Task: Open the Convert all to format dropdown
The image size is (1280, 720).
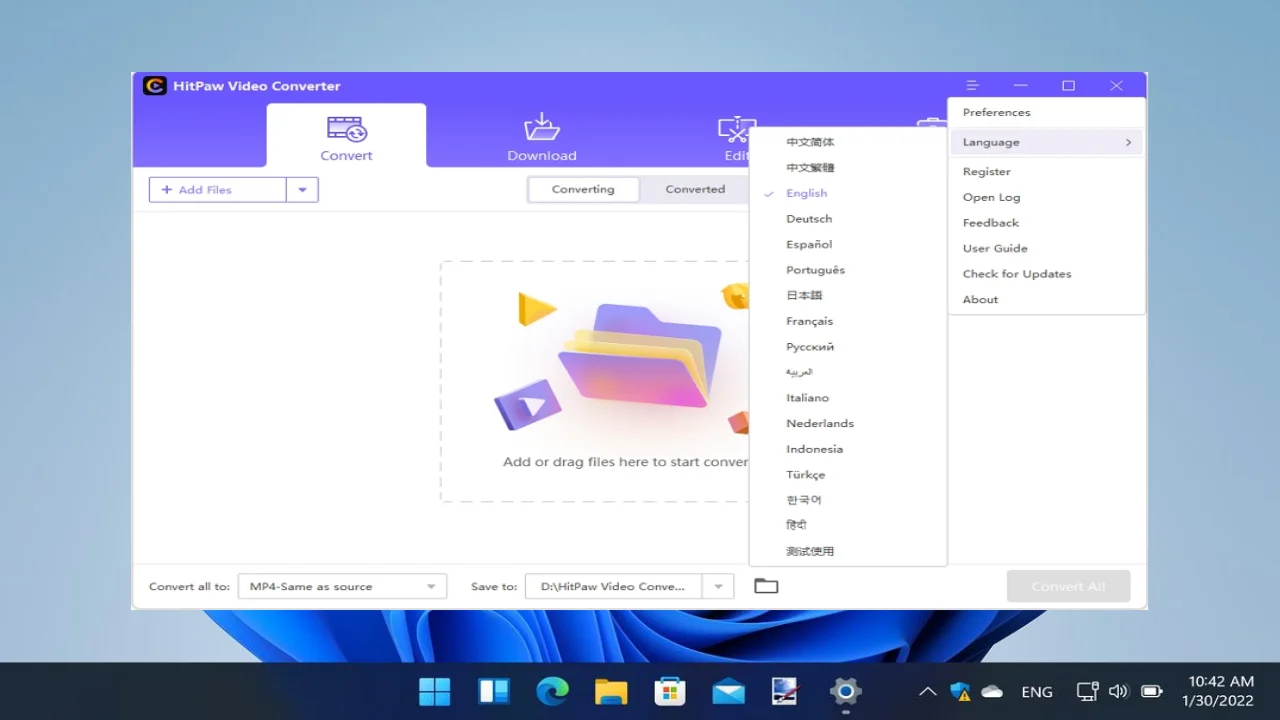Action: [343, 587]
